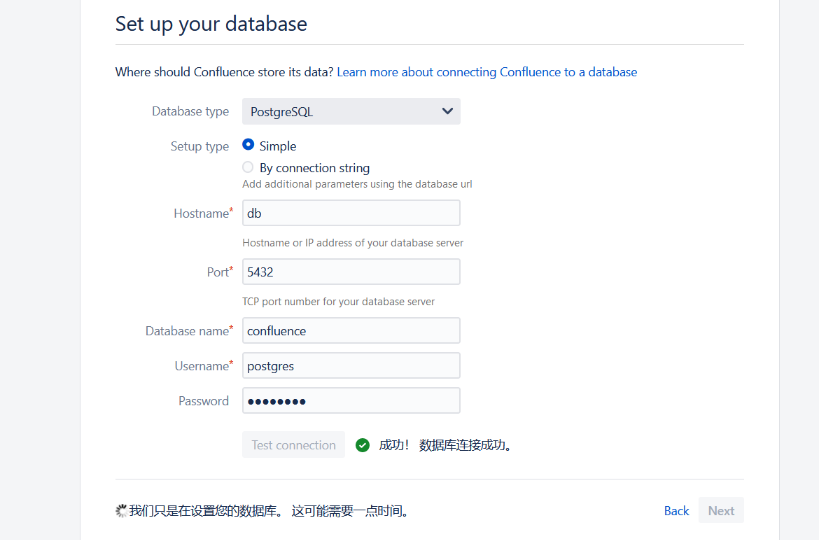The height and width of the screenshot is (540, 819).
Task: Open the Learn more about connecting link
Action: click(487, 72)
